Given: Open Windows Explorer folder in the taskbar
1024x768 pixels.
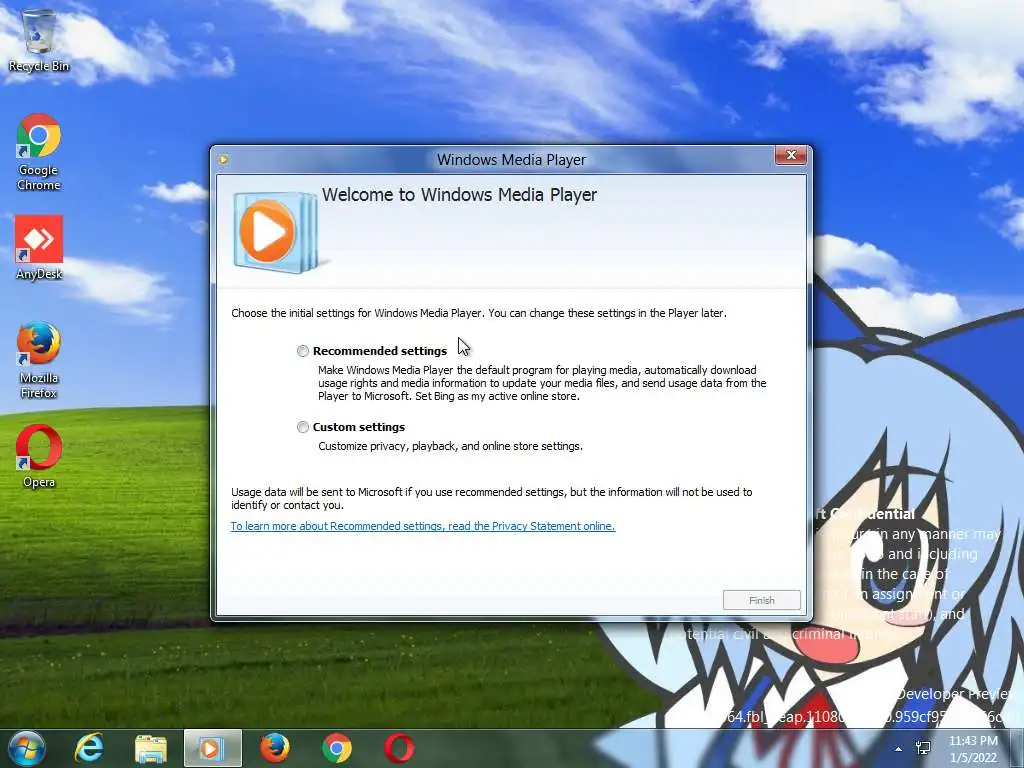Looking at the screenshot, I should [x=151, y=749].
